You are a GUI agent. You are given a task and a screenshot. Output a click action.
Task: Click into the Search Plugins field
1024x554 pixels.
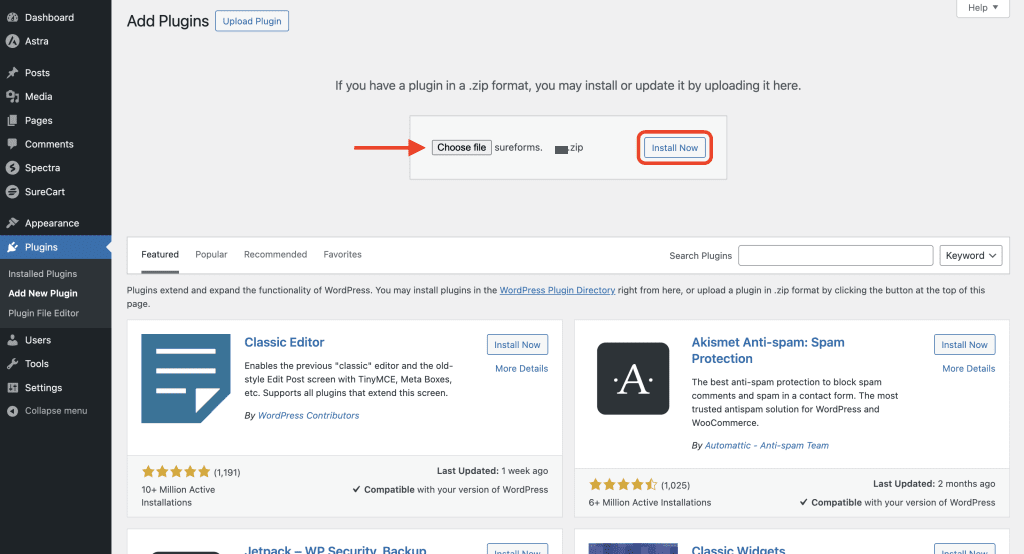coord(835,256)
